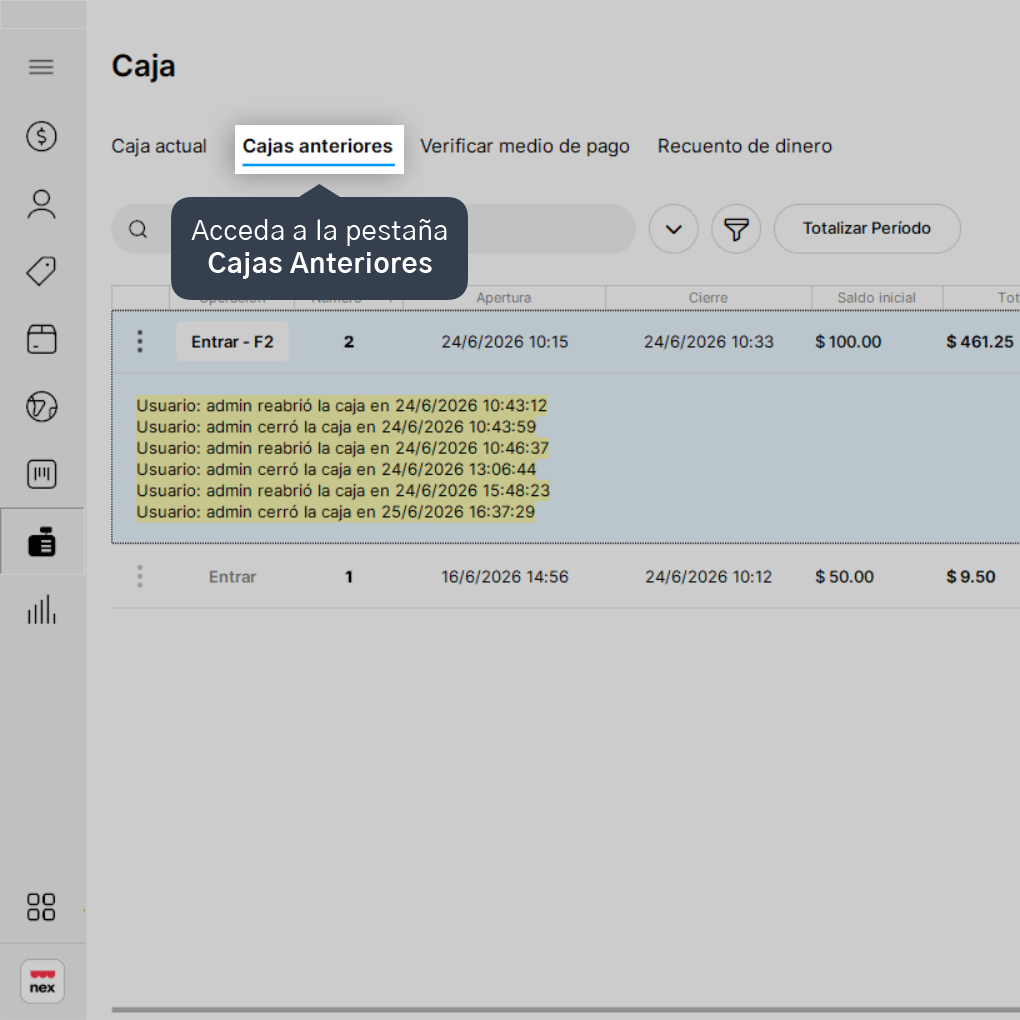
Task: Open the three-dot menu for box 1
Action: pos(140,576)
